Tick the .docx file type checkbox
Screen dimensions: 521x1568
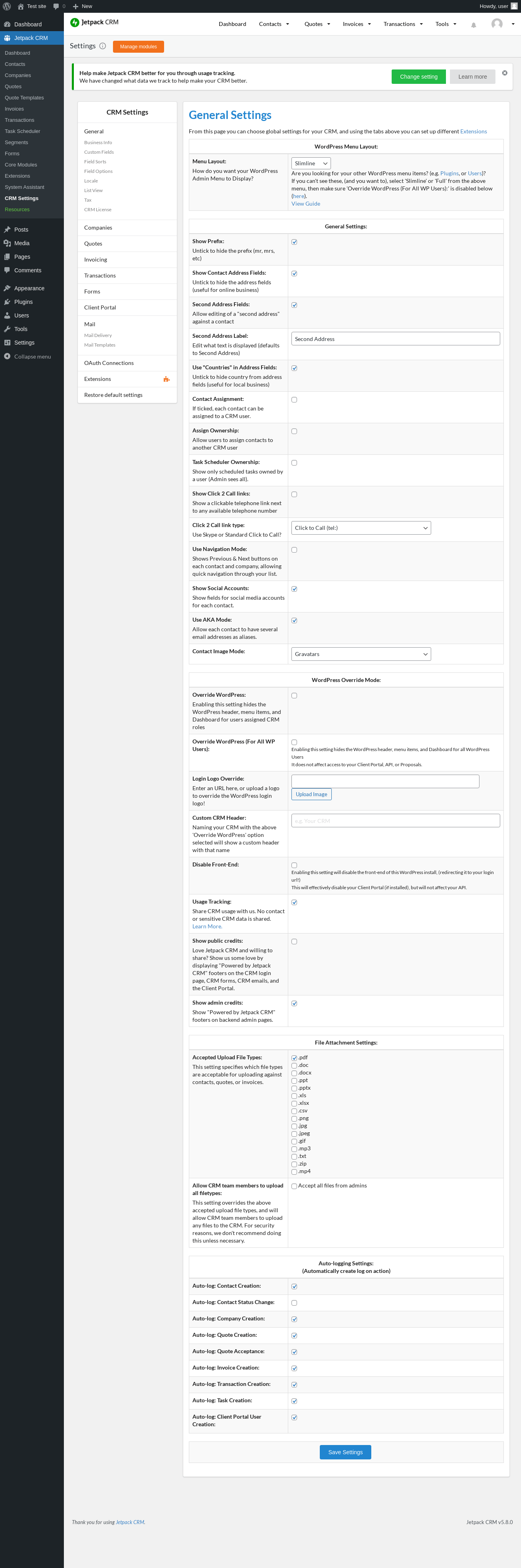pyautogui.click(x=295, y=1073)
